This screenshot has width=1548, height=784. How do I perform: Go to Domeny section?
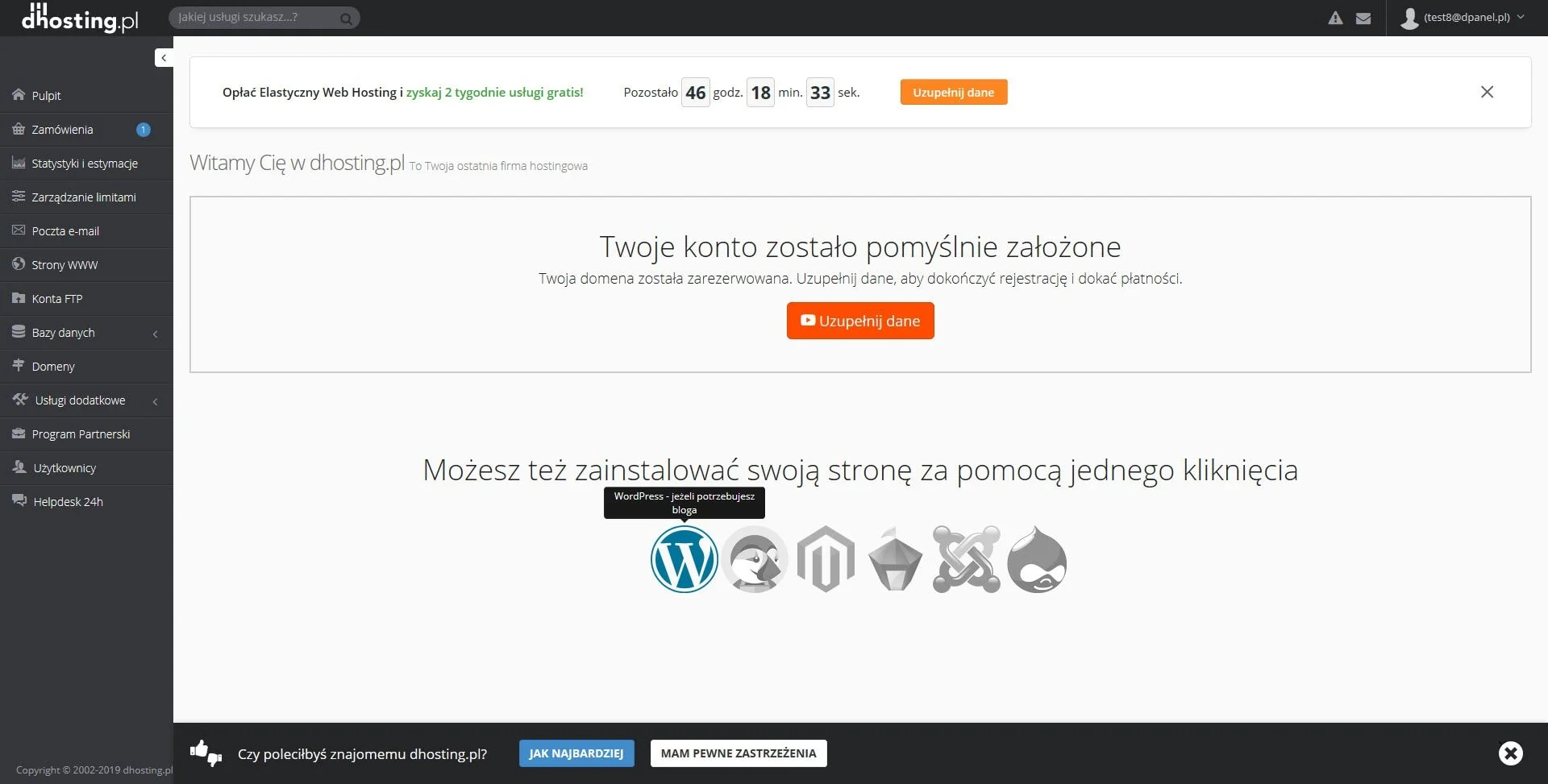click(86, 366)
